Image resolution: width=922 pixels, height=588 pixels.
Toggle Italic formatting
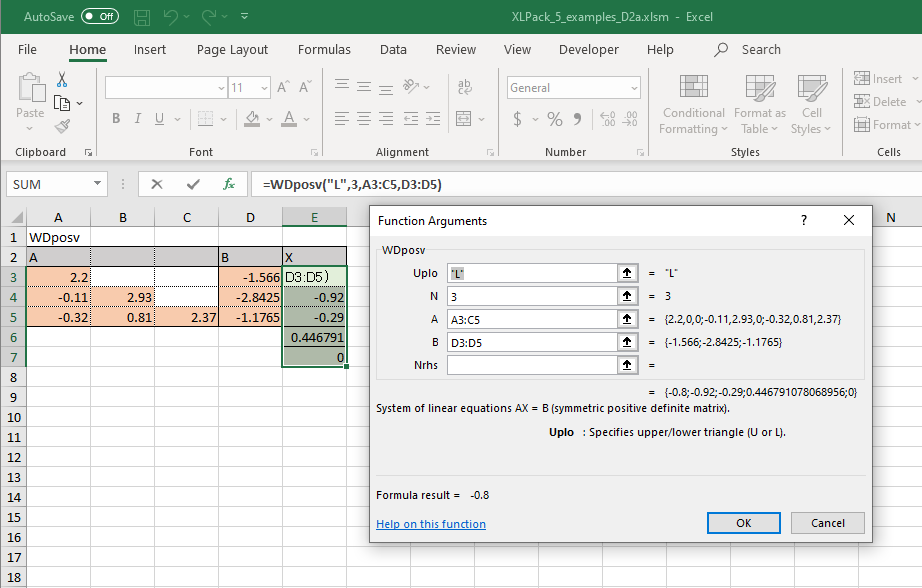(x=138, y=119)
